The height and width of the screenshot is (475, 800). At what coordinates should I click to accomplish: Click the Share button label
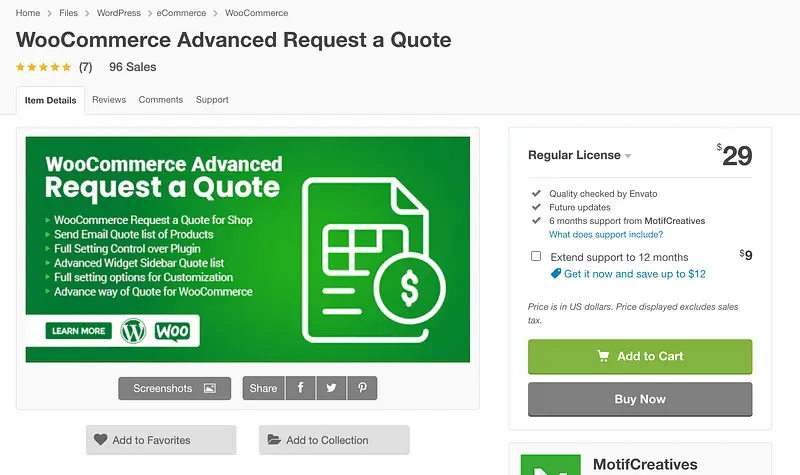(x=263, y=388)
